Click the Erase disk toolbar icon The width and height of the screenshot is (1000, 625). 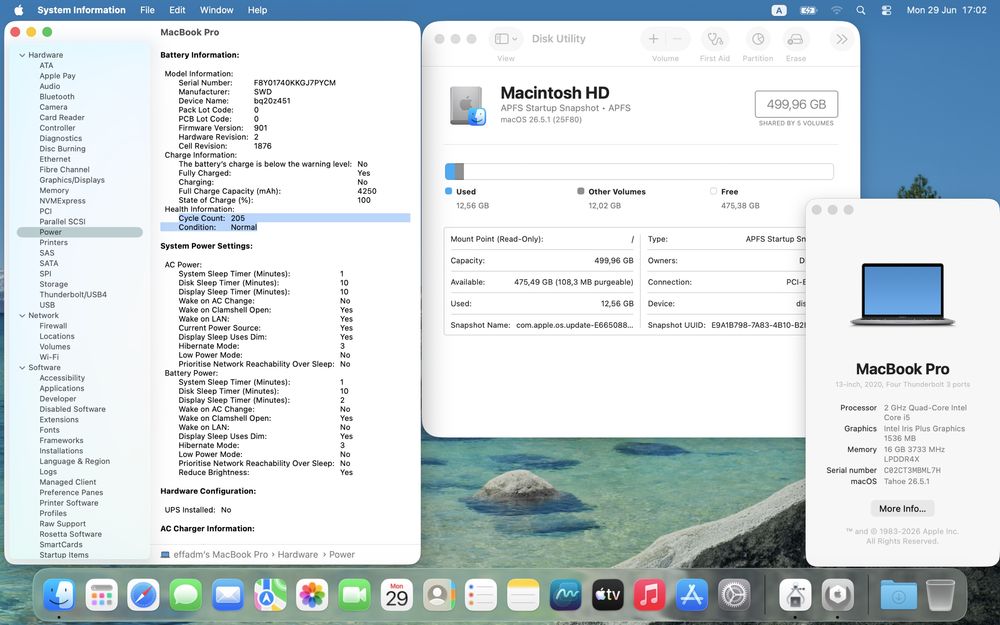pos(795,40)
